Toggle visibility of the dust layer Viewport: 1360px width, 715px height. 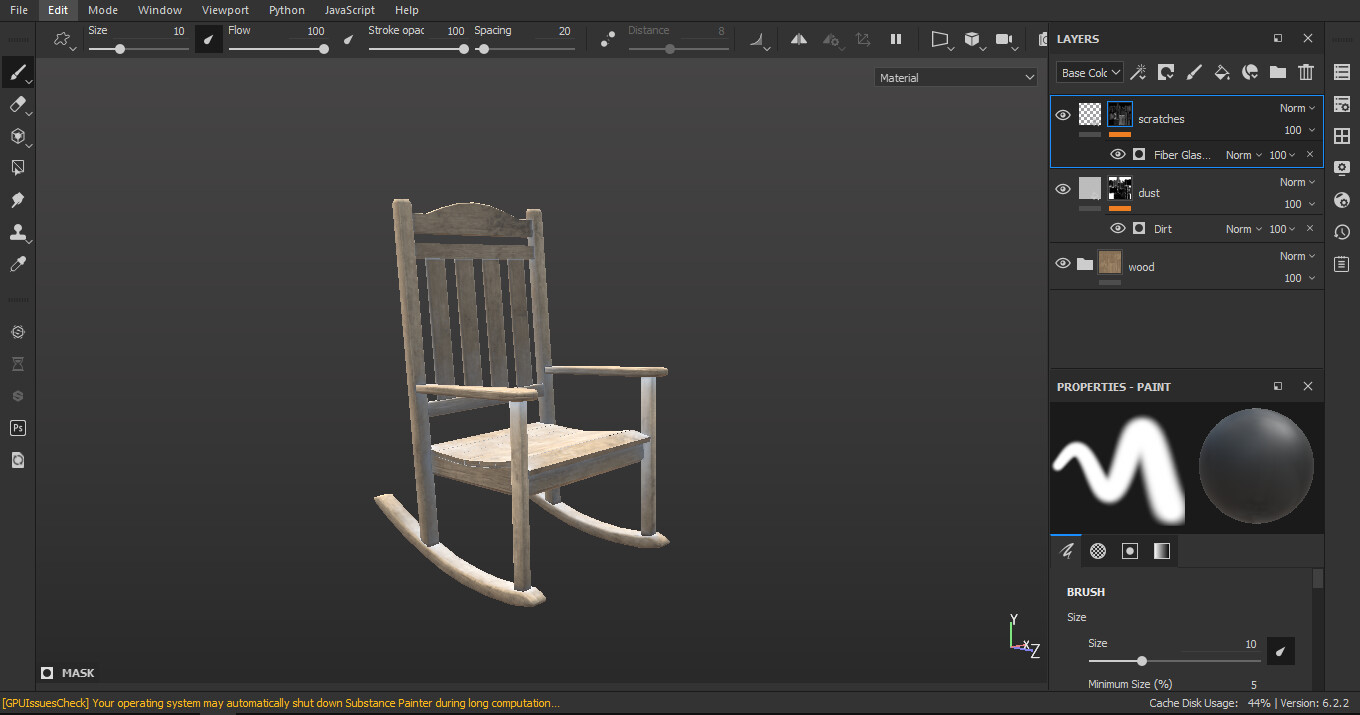pyautogui.click(x=1063, y=188)
